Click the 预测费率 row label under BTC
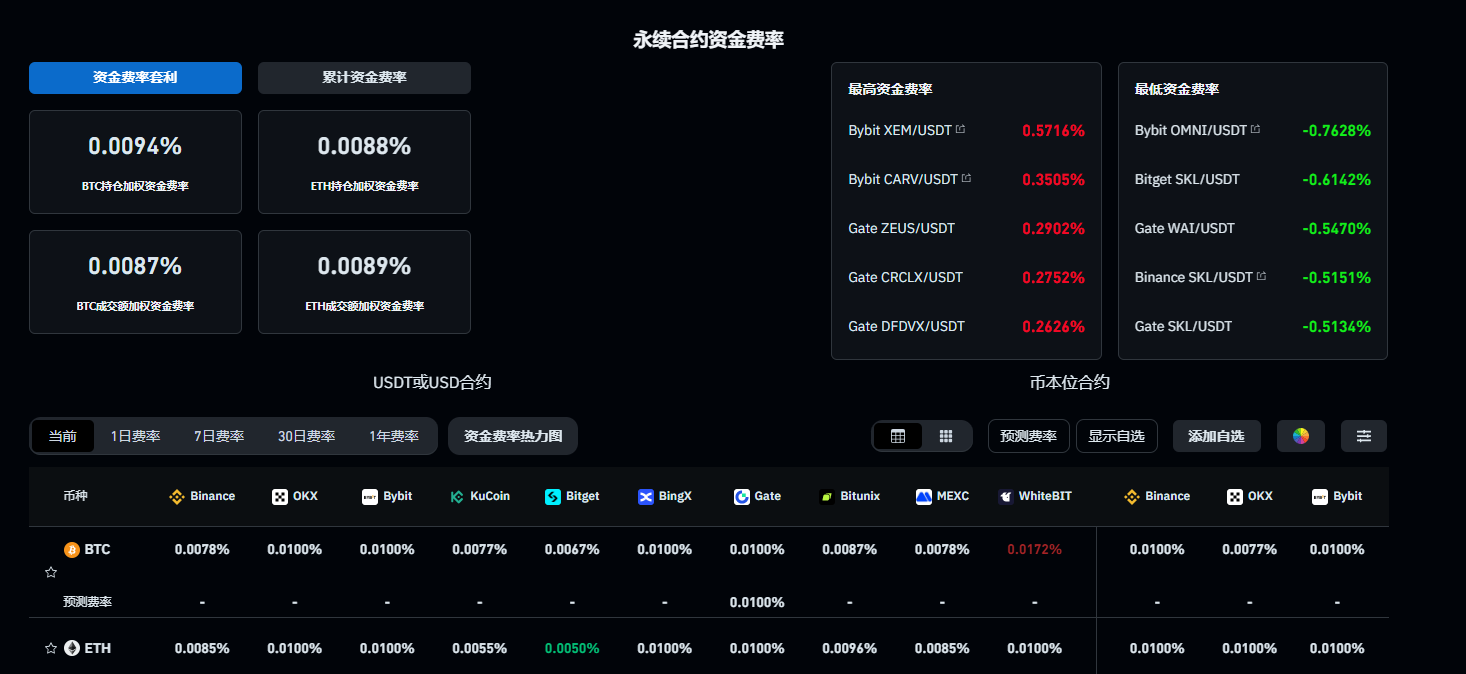The width and height of the screenshot is (1466, 674). click(x=87, y=602)
